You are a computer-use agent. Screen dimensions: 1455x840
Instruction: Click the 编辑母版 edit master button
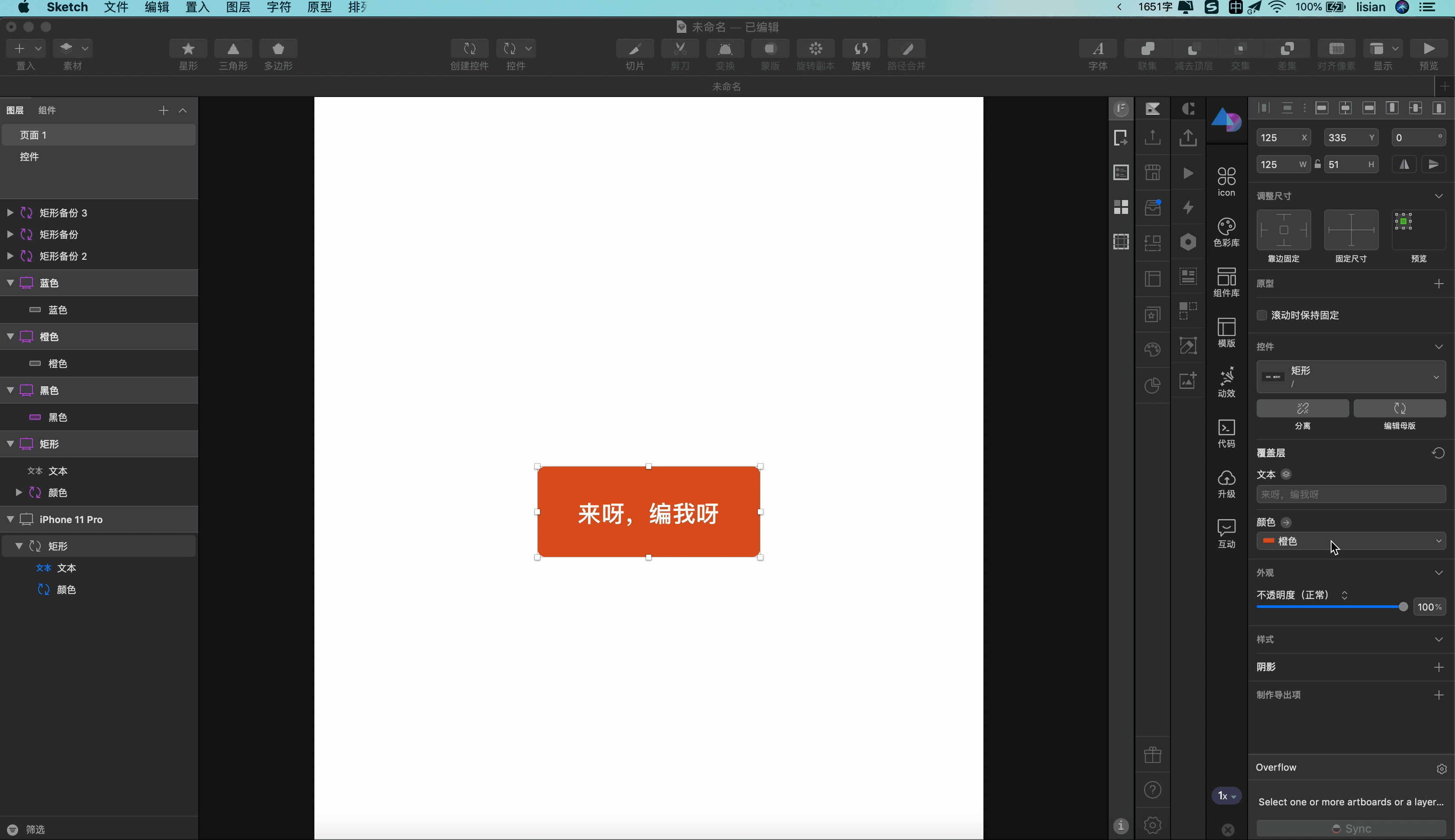click(1399, 408)
